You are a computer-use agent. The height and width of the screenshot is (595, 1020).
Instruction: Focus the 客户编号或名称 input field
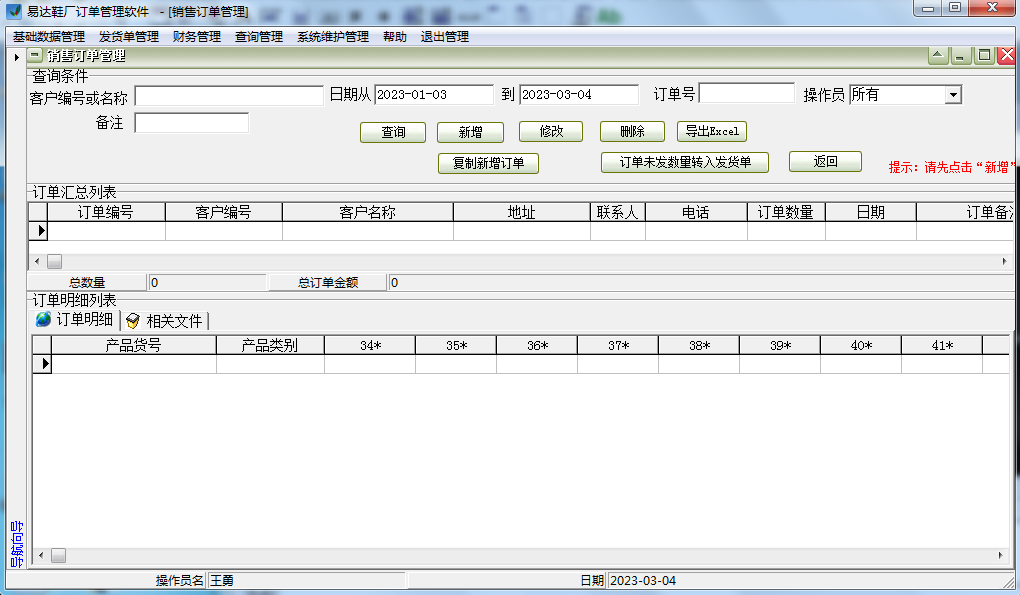coord(229,96)
